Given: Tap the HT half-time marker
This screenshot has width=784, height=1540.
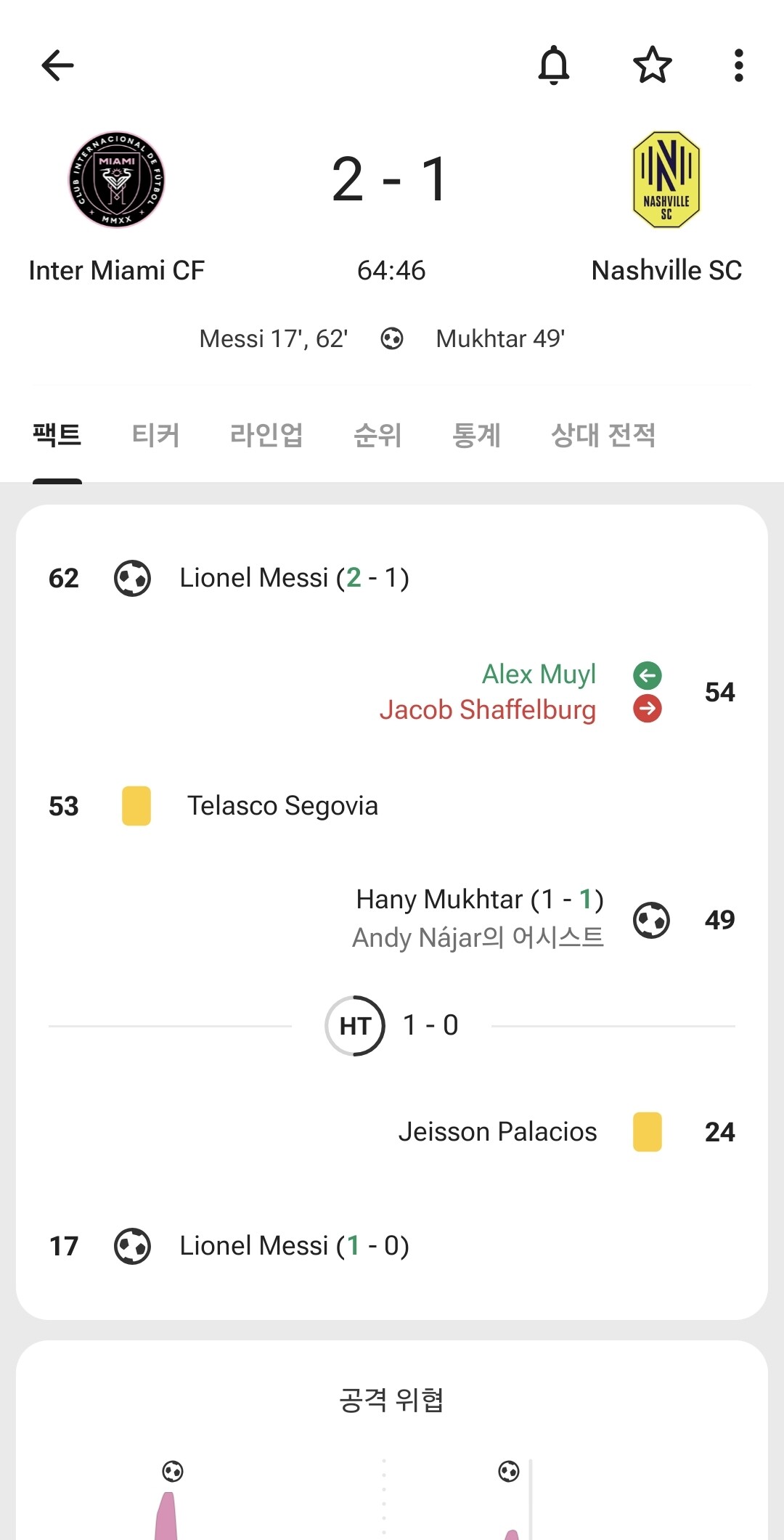Looking at the screenshot, I should (x=355, y=1025).
